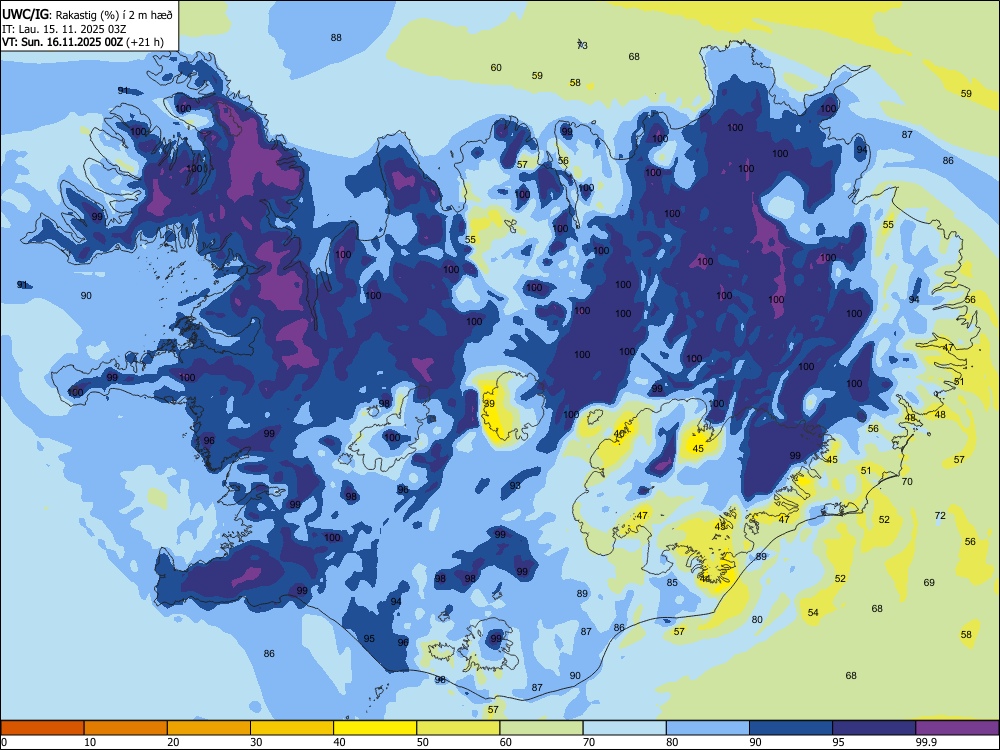
Task: Click the dark orange 0–10 legend swatch
Action: [x=42, y=728]
